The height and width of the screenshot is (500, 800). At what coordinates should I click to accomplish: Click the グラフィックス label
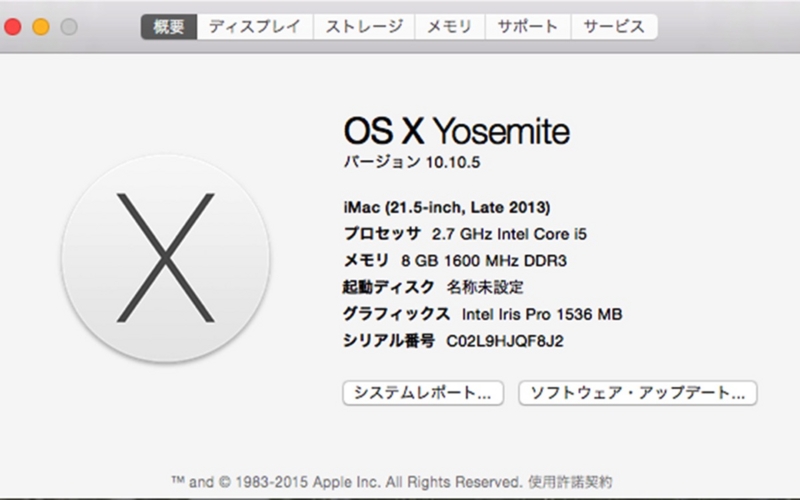tap(396, 314)
